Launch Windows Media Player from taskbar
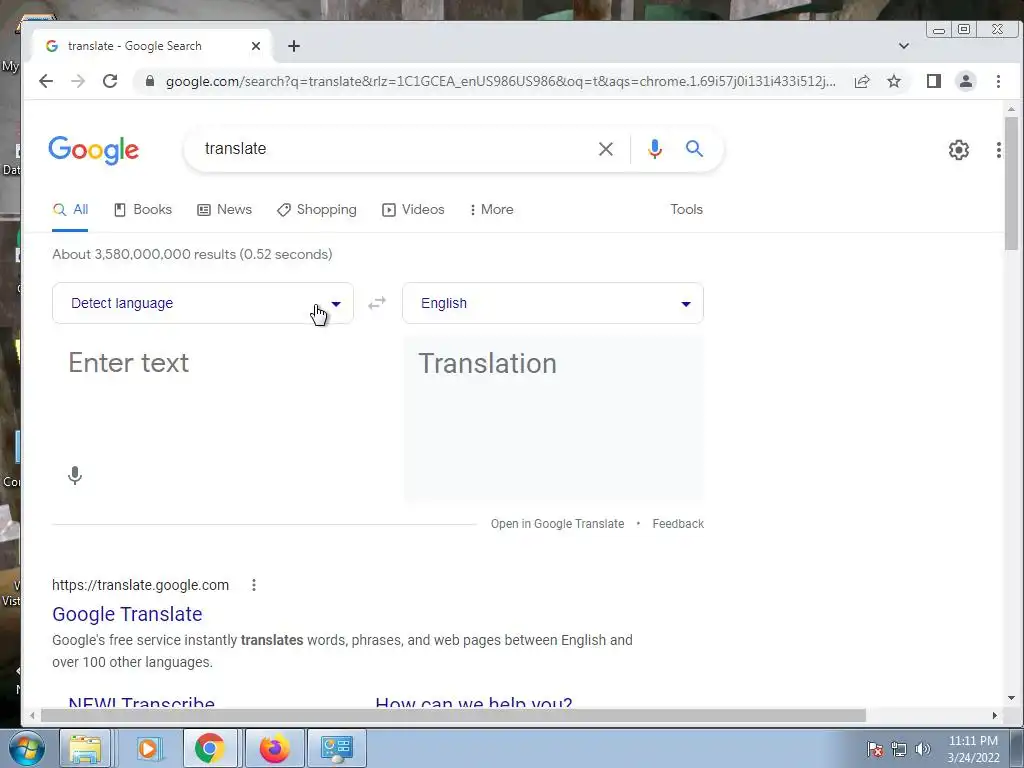Viewport: 1024px width, 768px height. point(148,748)
